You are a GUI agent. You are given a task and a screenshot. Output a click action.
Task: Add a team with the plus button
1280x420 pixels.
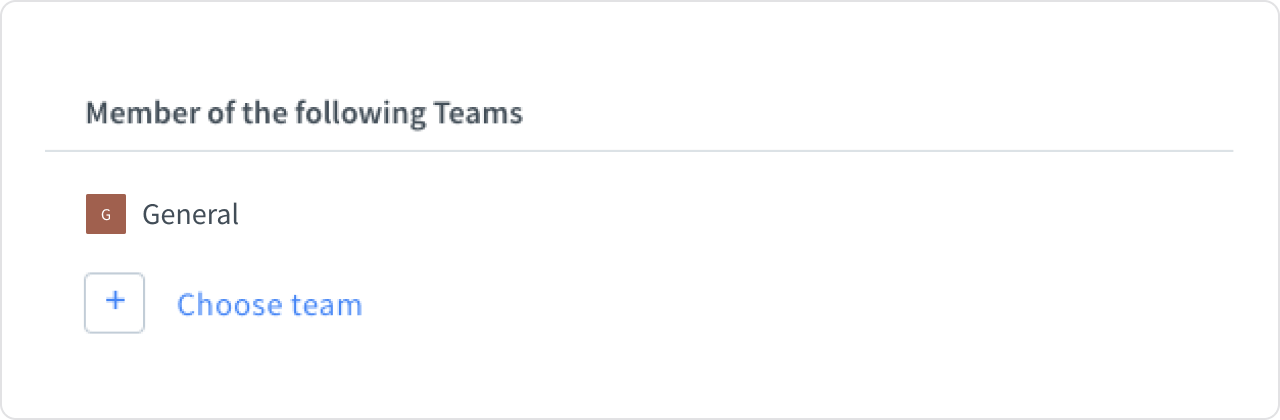[115, 303]
